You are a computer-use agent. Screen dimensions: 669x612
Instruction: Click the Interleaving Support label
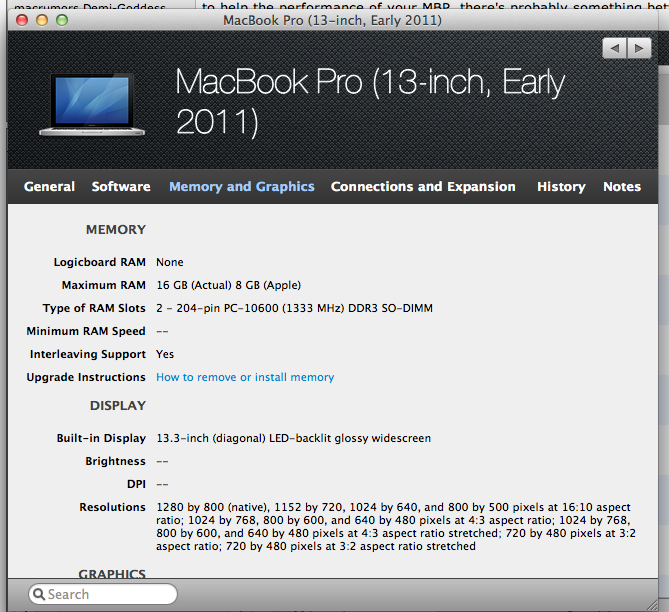[87, 354]
